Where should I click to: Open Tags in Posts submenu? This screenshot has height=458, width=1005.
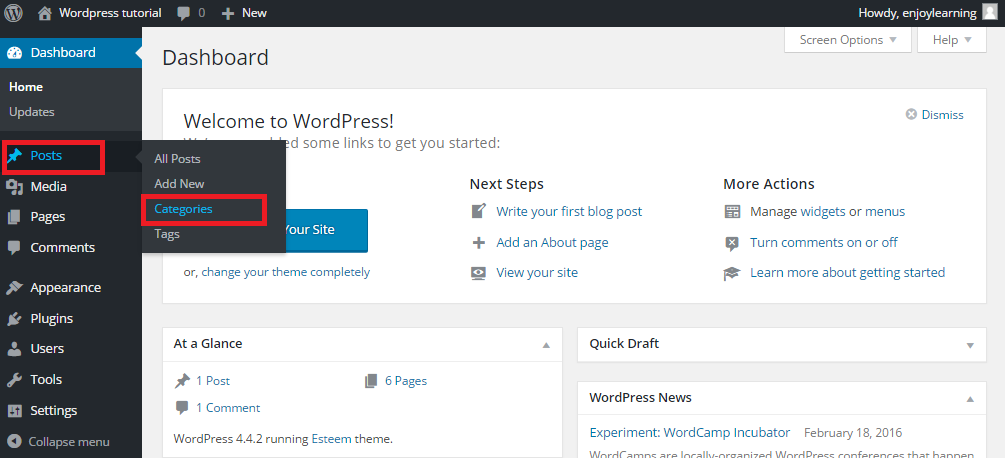point(167,234)
